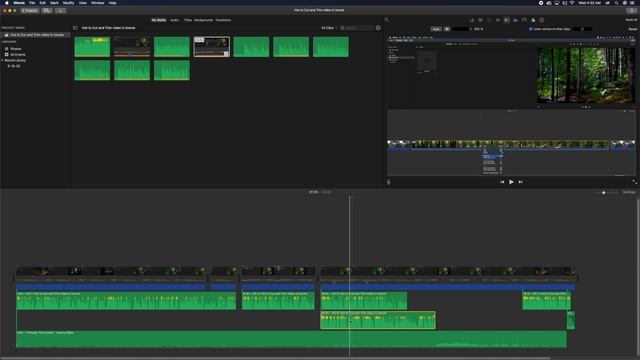Open the speed adjustment icon
640x360 pixels.
click(x=524, y=20)
